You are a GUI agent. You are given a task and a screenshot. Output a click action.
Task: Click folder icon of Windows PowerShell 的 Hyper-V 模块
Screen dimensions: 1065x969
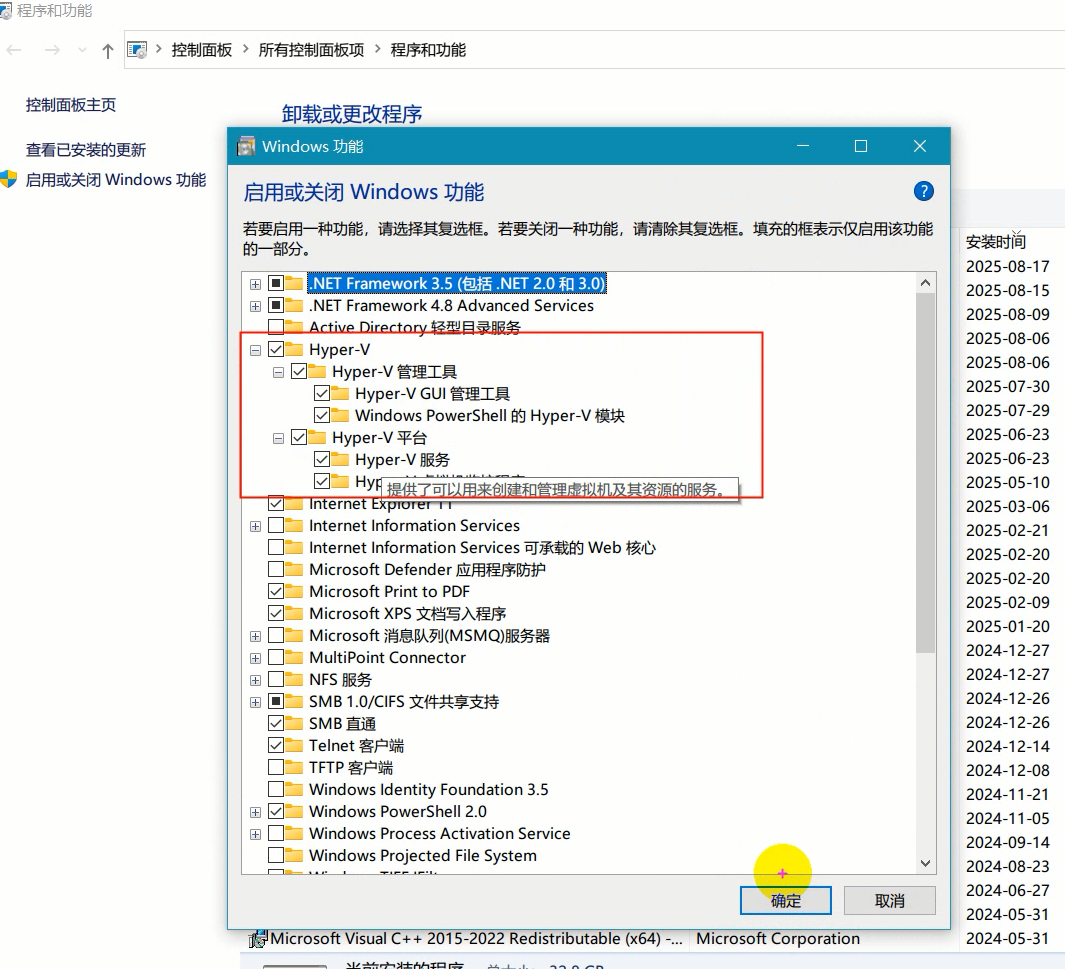pos(340,415)
